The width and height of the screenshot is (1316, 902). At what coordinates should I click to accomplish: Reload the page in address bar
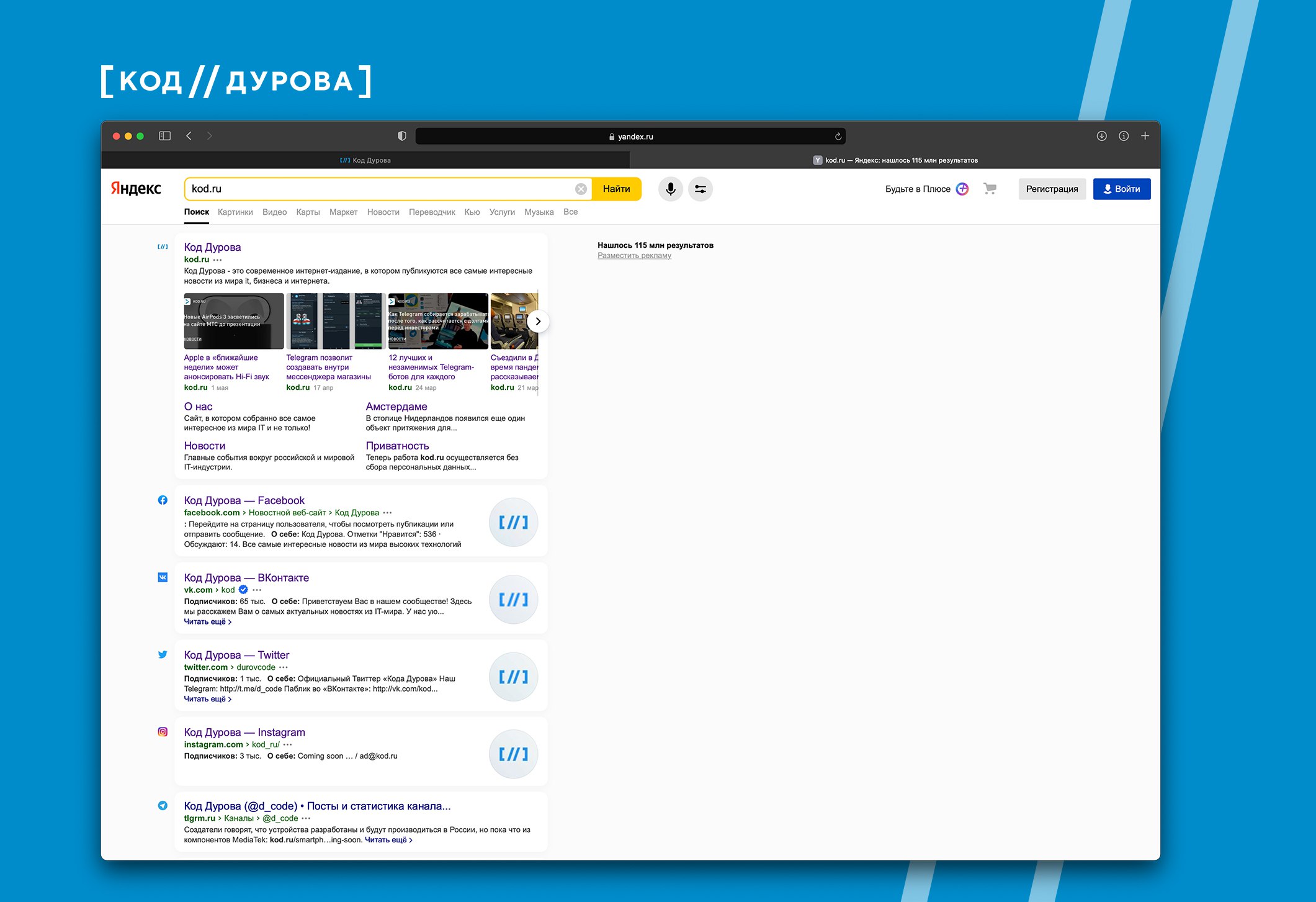[x=838, y=137]
